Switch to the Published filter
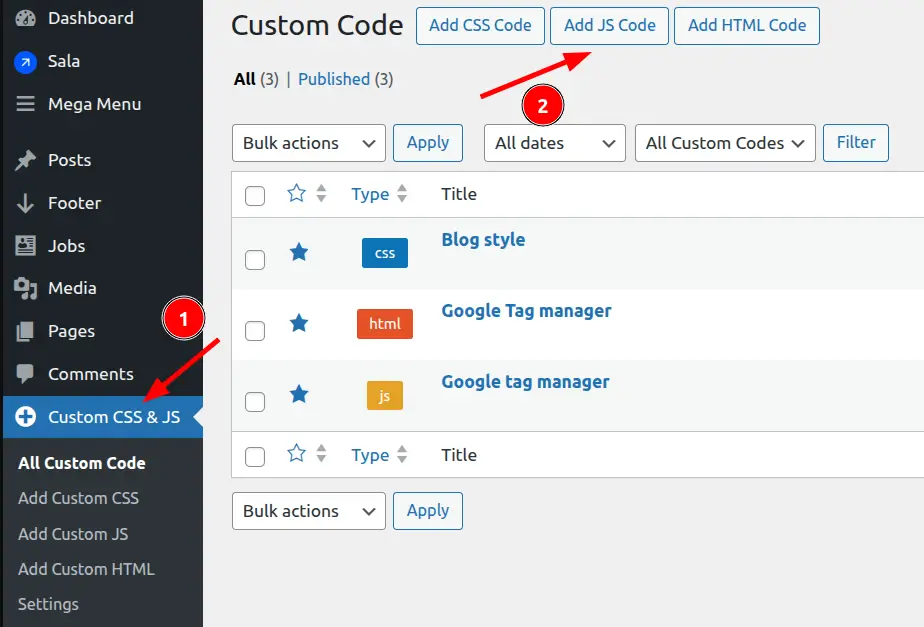 (x=334, y=78)
